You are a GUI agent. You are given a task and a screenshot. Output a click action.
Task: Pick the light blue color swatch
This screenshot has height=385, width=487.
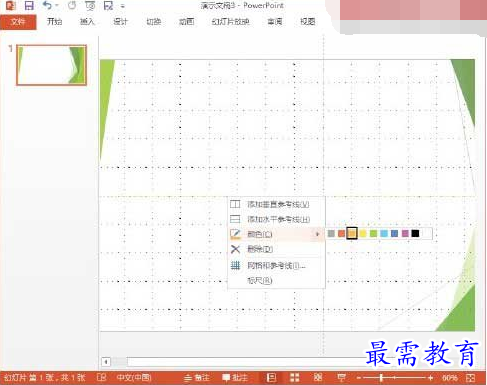pos(384,234)
